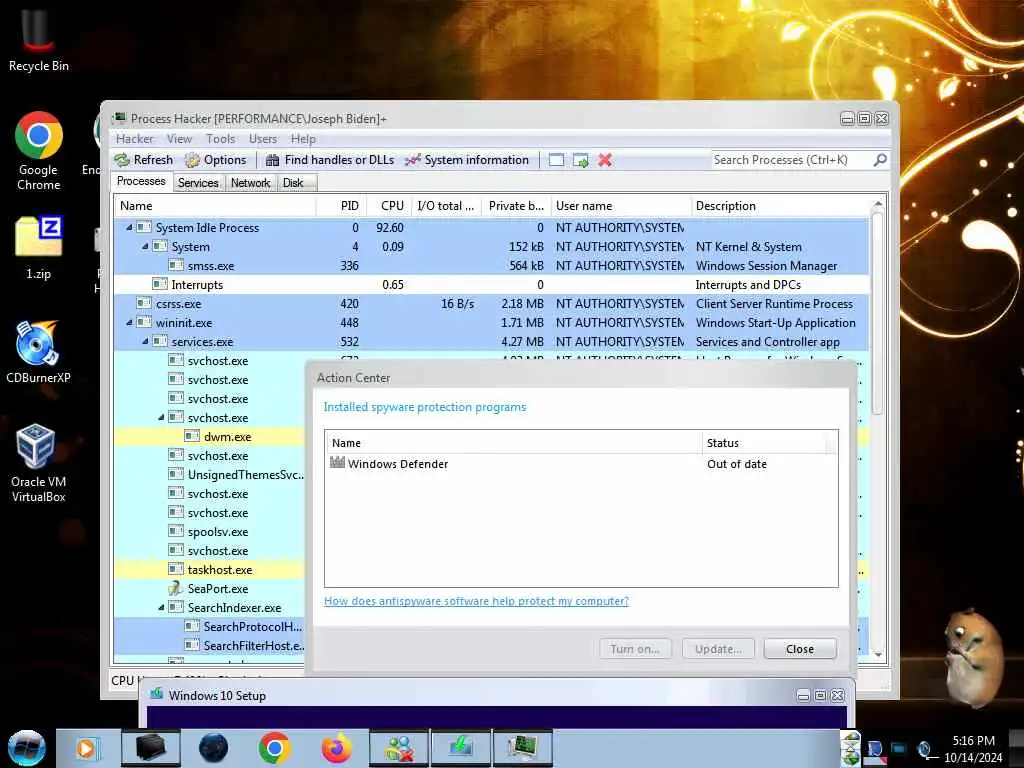Screen dimensions: 1024x768
Task: Open the Hacker menu
Action: (135, 138)
